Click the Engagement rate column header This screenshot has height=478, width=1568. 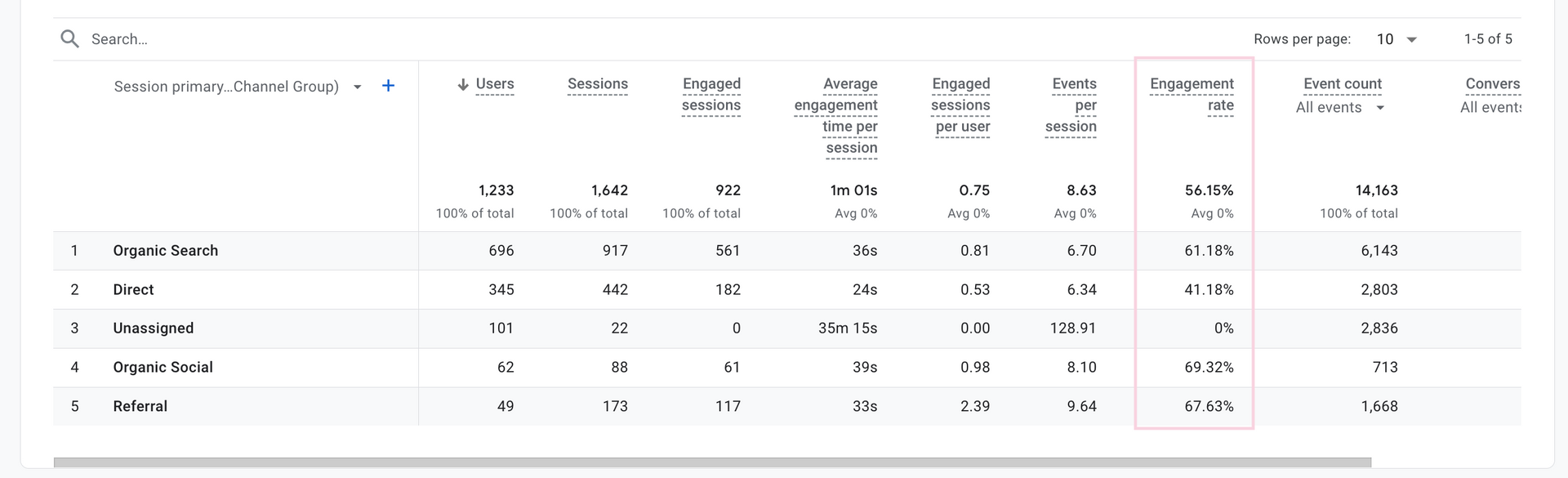click(x=1192, y=95)
